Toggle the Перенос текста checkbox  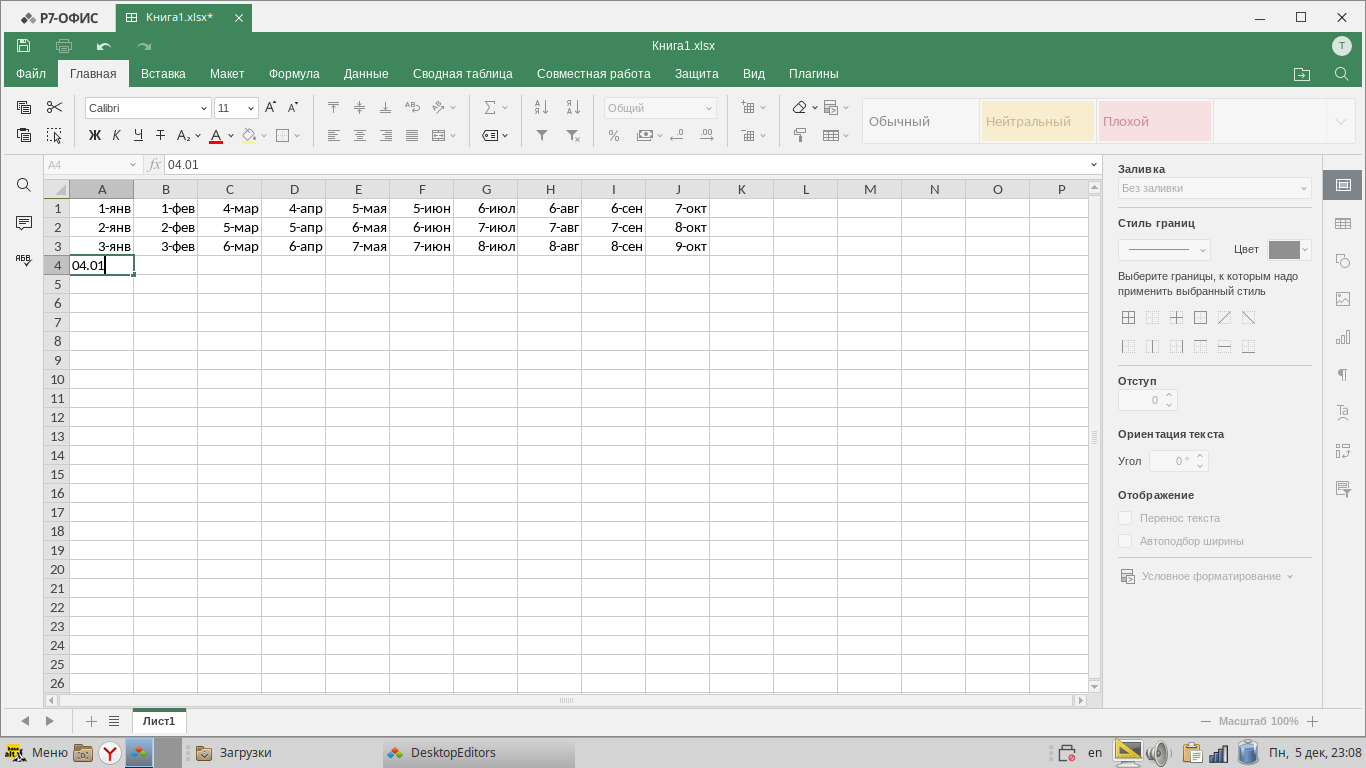1125,518
